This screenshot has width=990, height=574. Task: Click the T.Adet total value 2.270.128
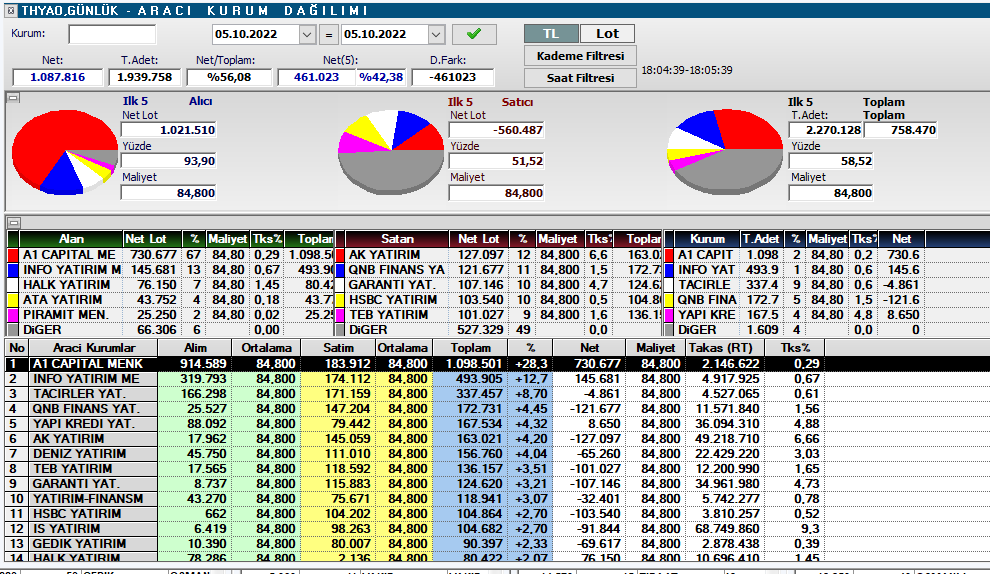[x=825, y=130]
